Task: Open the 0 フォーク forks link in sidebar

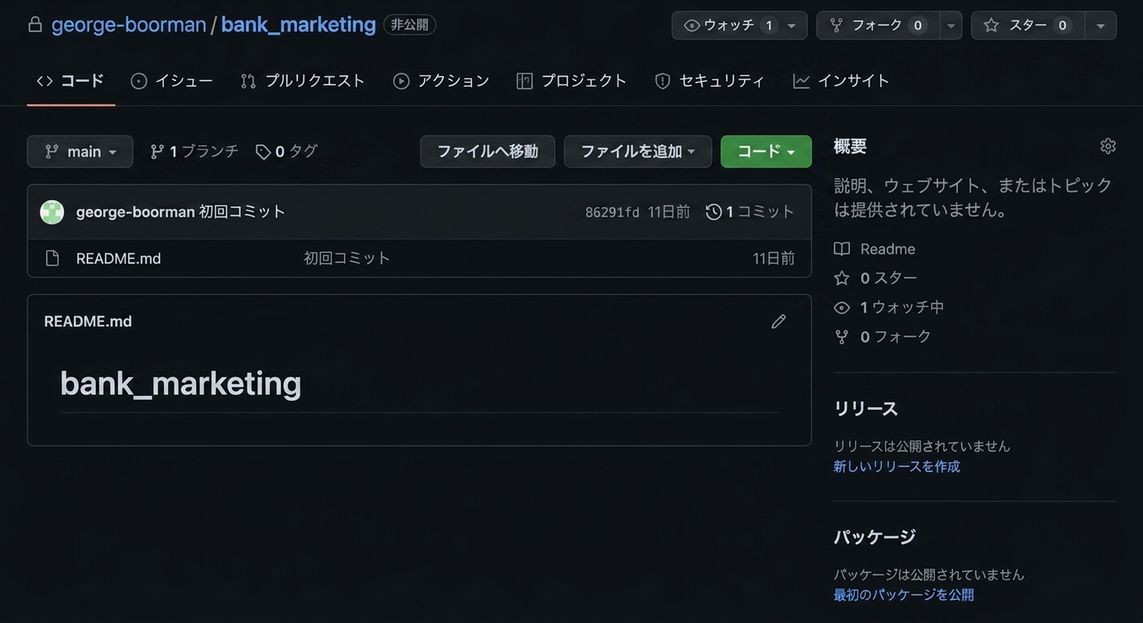Action: click(895, 337)
